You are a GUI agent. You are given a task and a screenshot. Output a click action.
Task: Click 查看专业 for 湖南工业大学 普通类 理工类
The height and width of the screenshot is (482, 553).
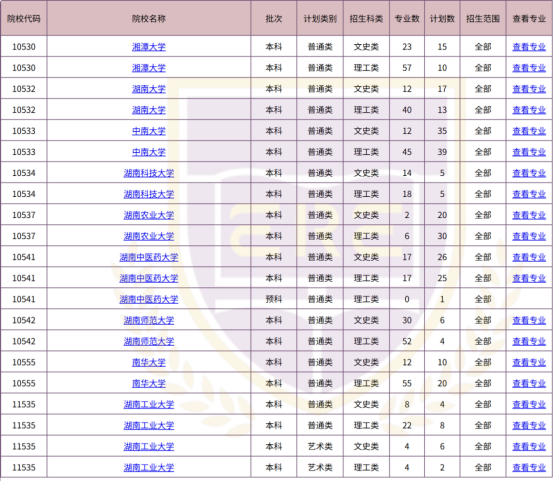coord(529,426)
